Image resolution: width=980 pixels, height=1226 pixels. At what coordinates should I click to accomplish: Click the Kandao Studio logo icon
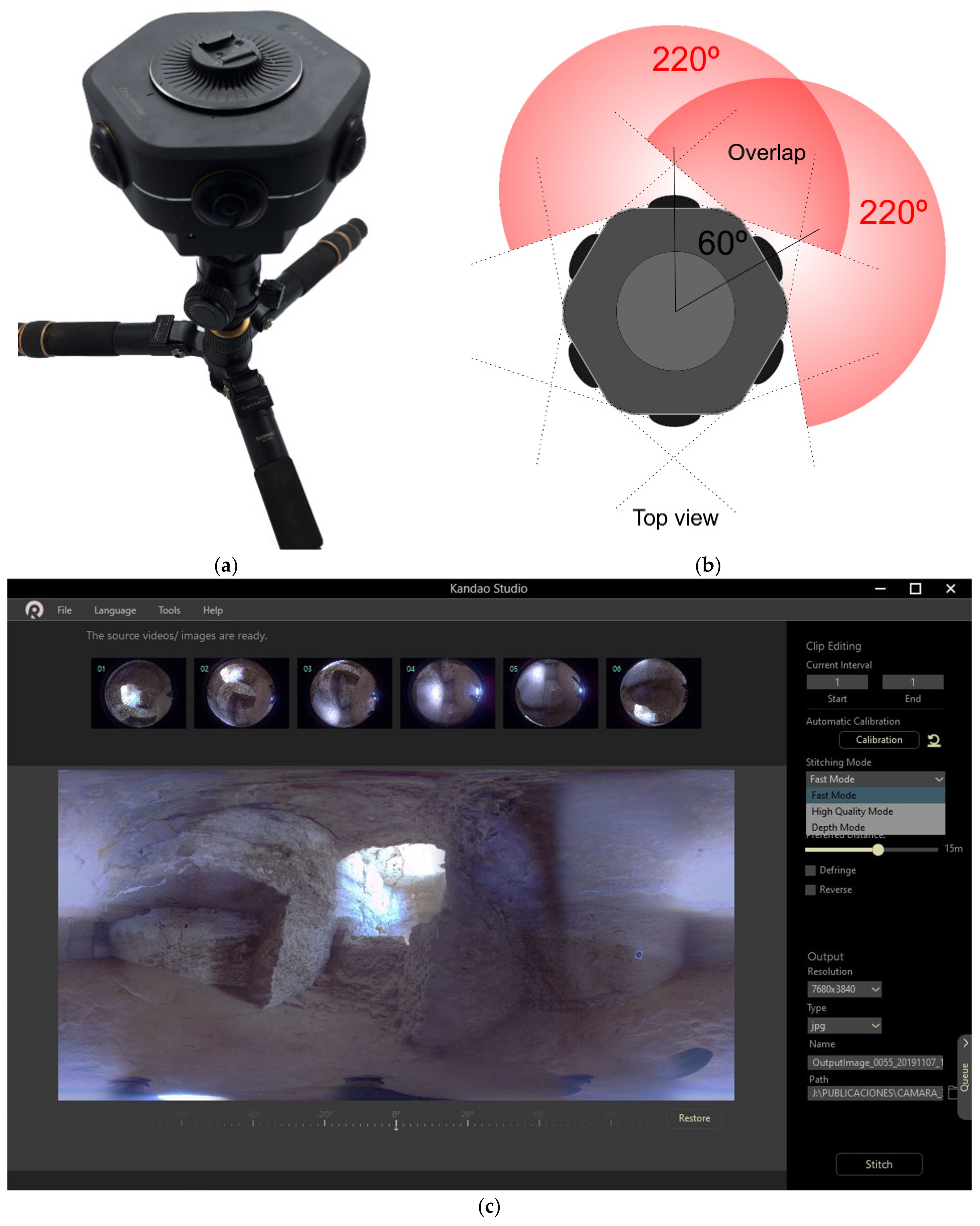point(34,609)
